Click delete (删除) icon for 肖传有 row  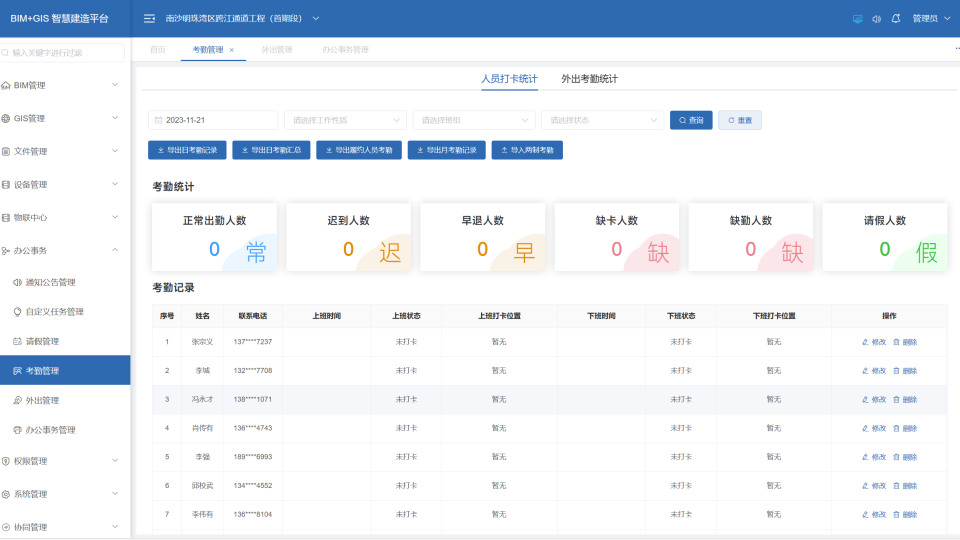(x=896, y=428)
